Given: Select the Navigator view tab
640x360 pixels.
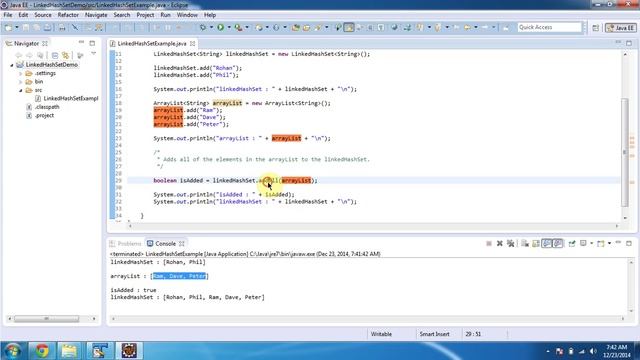Looking at the screenshot, I should point(26,43).
